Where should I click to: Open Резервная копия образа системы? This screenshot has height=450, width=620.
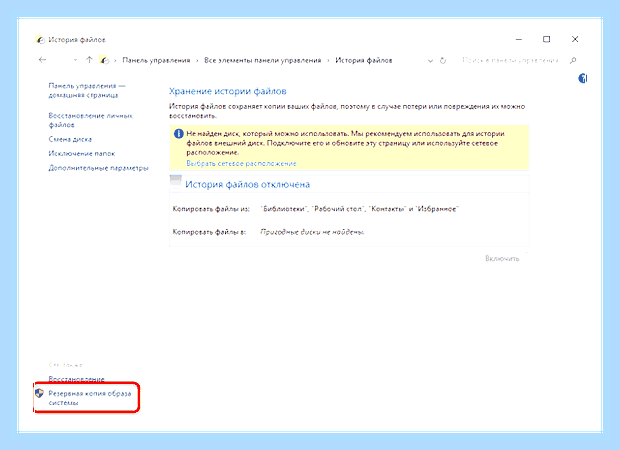[90, 398]
